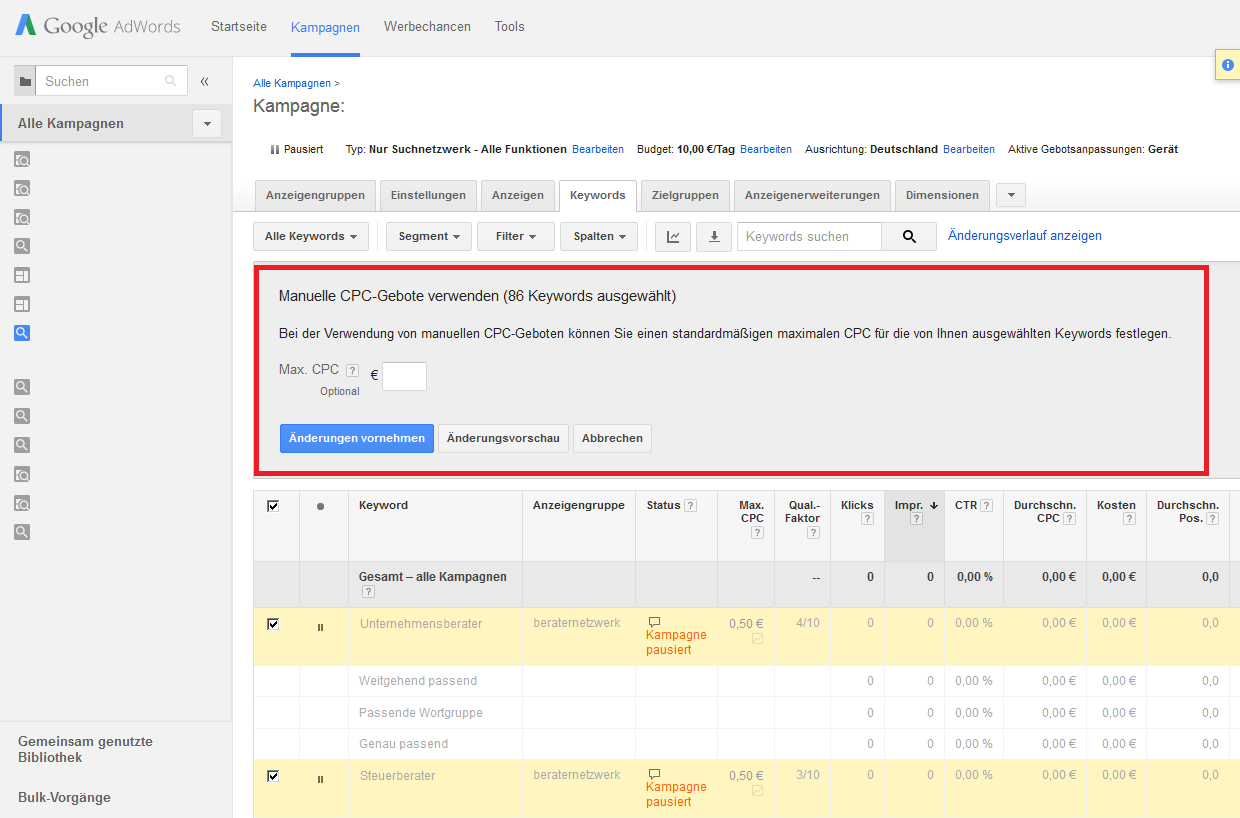The height and width of the screenshot is (818, 1240).
Task: Go to the Startseite tab
Action: 239,27
